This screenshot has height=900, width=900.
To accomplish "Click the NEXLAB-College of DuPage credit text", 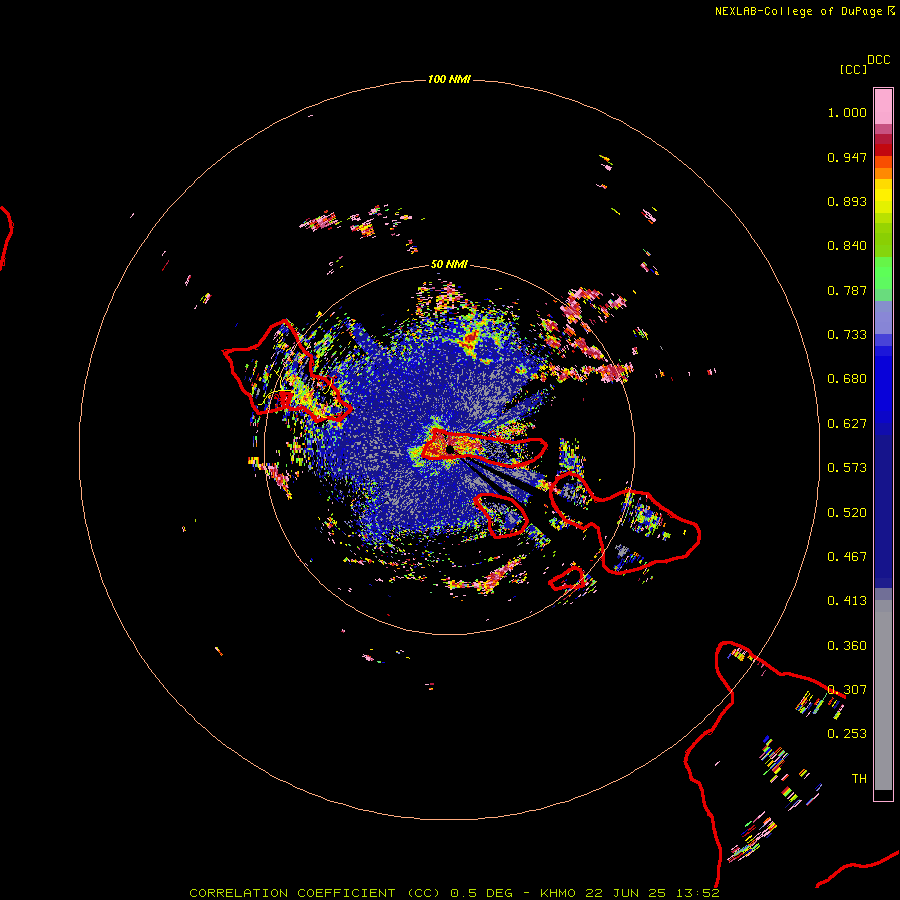I will 804,11.
